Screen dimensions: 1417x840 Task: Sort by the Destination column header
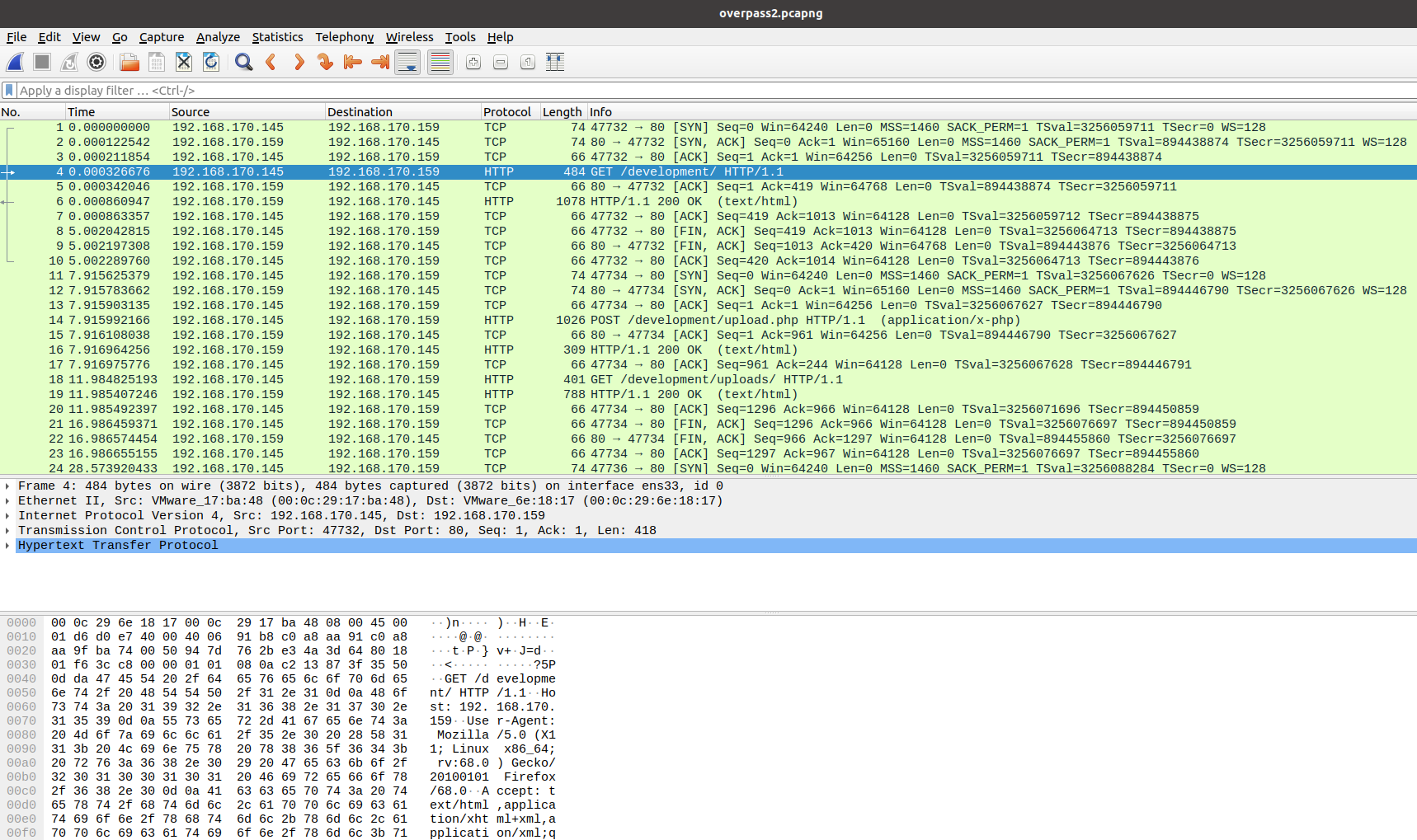[403, 112]
